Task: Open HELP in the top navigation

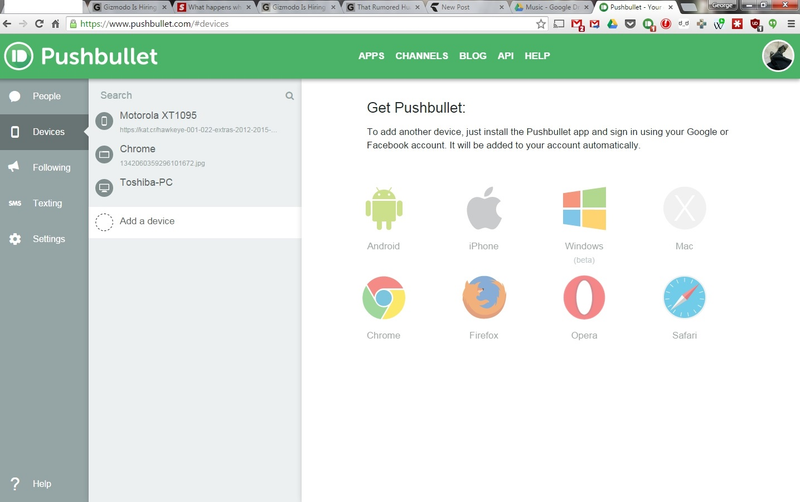Action: [x=537, y=56]
